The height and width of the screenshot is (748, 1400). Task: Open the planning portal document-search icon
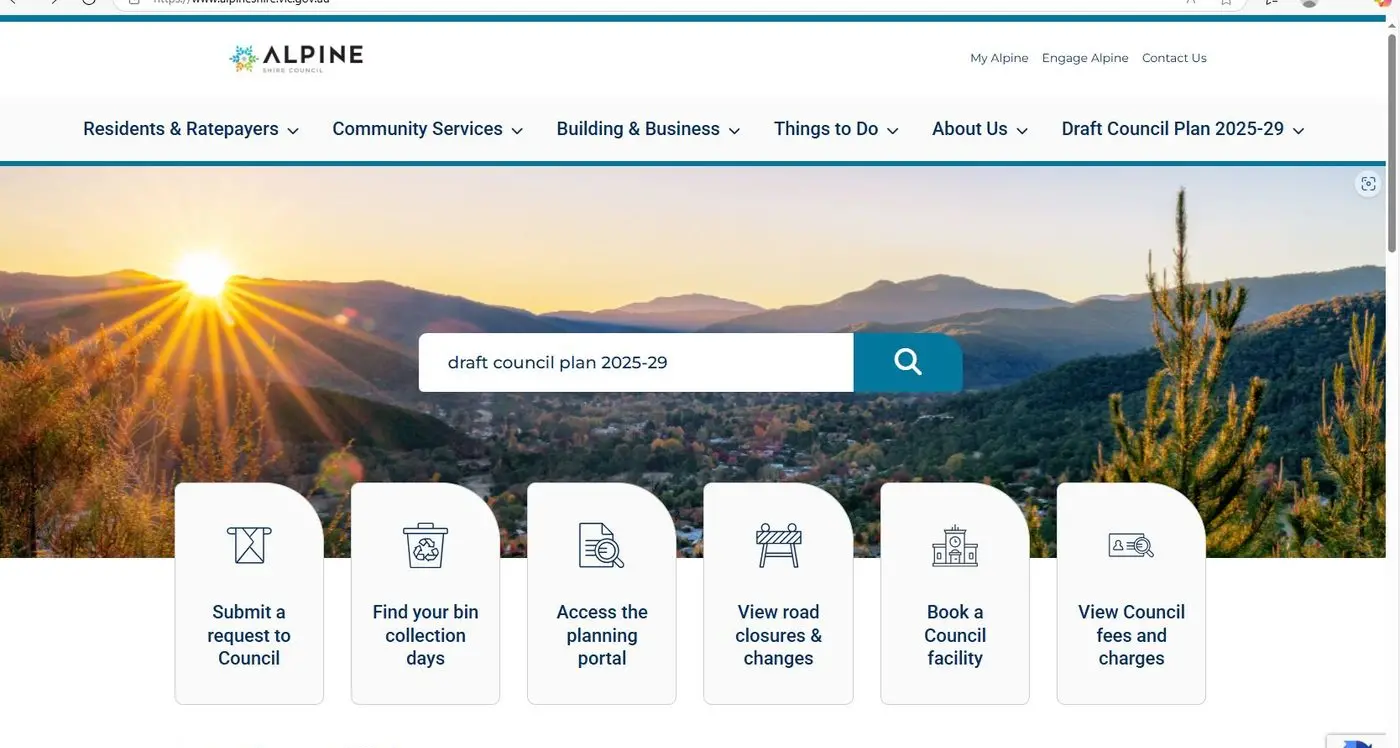pyautogui.click(x=601, y=545)
